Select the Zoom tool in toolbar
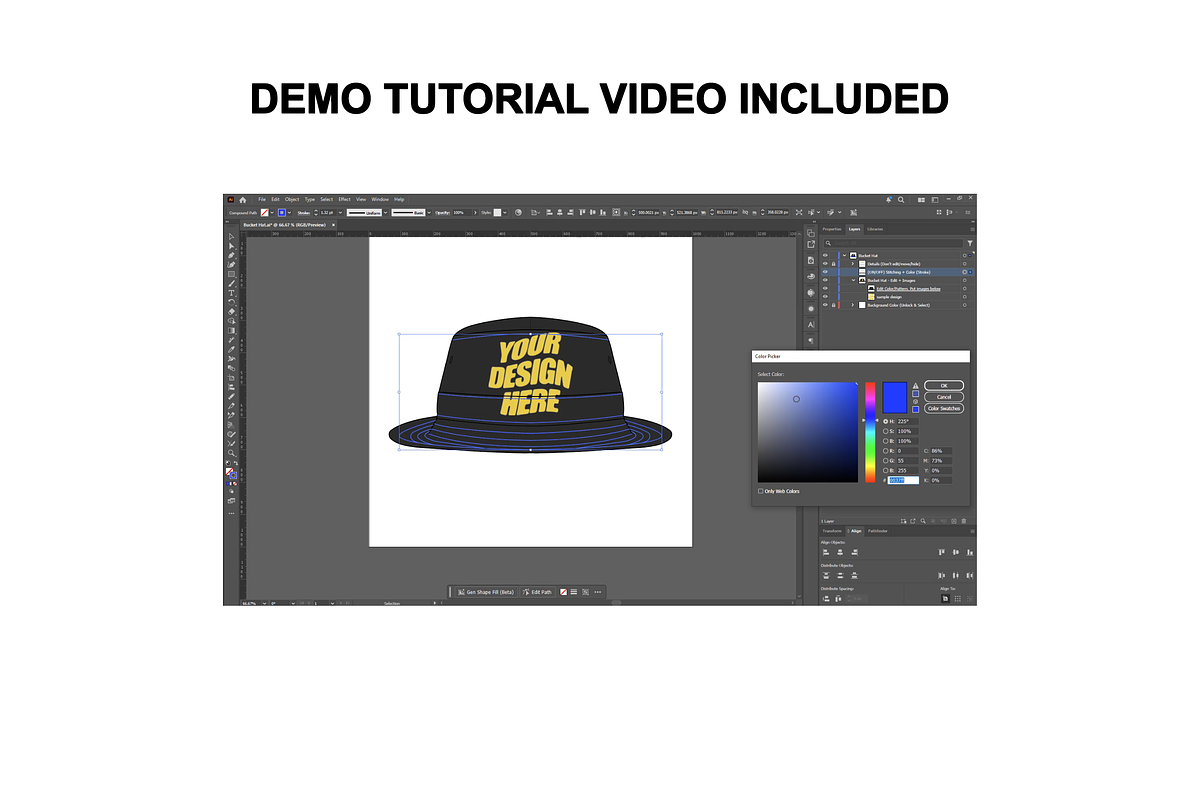 click(231, 453)
